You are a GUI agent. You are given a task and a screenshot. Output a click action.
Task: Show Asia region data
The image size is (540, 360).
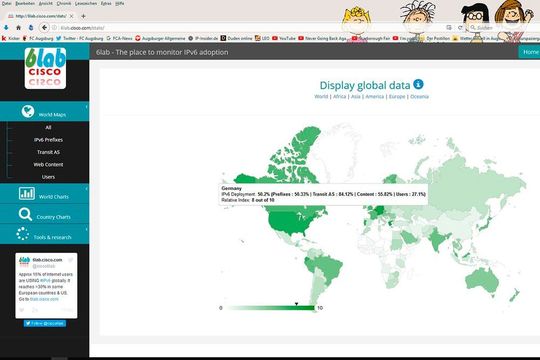pyautogui.click(x=356, y=96)
